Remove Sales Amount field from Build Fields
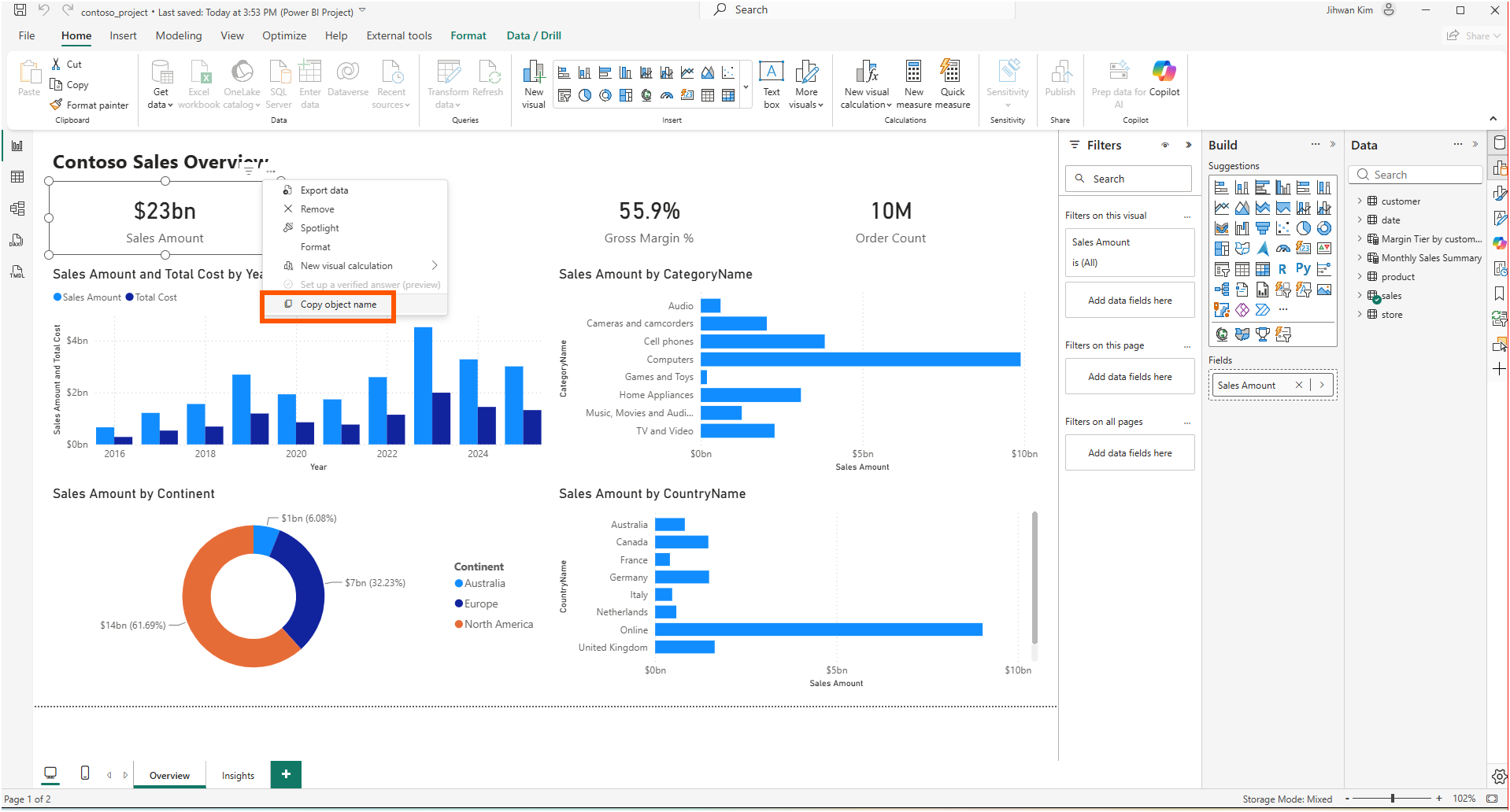 click(x=1299, y=385)
